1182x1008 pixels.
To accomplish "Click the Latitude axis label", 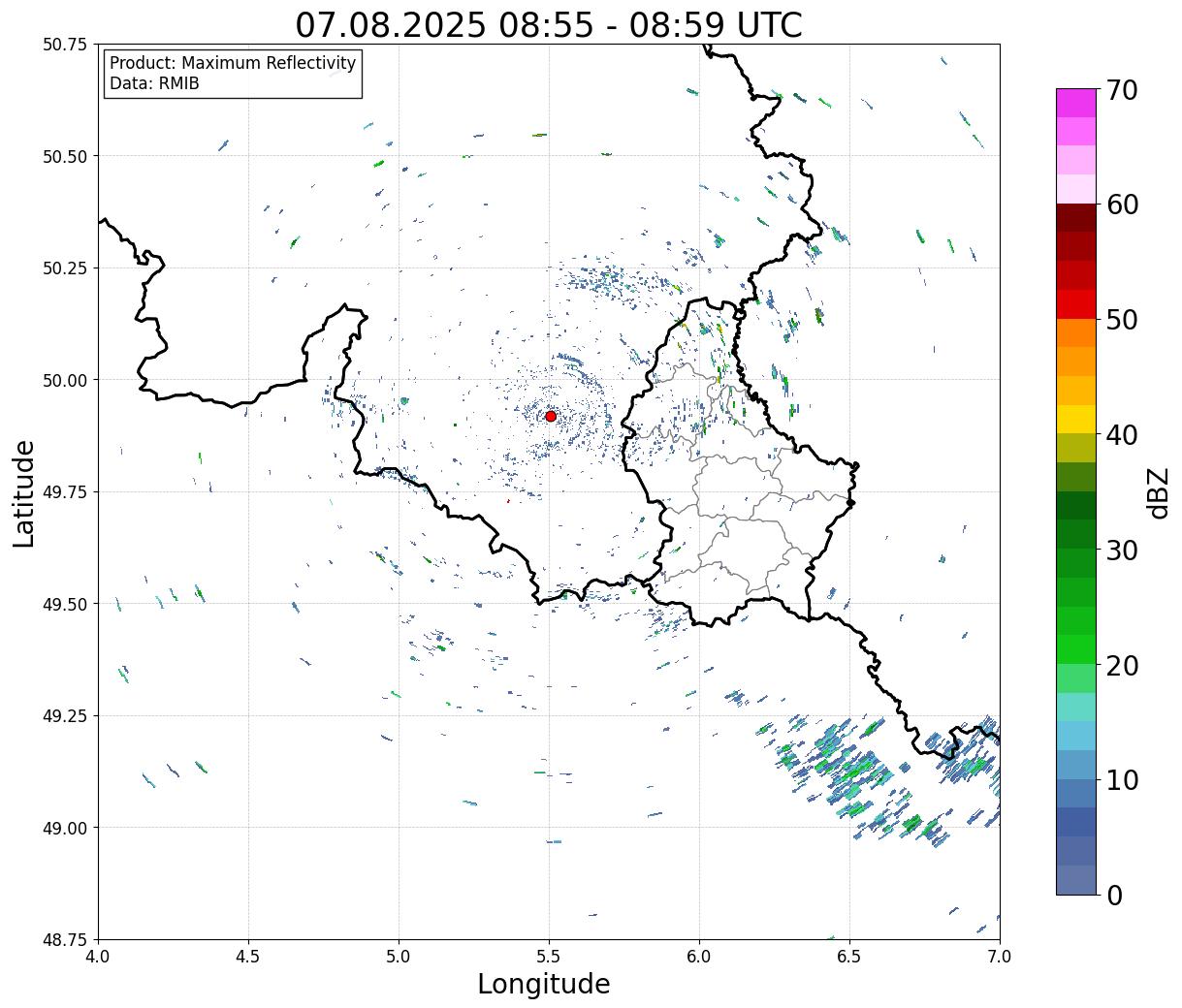I will pyautogui.click(x=24, y=492).
